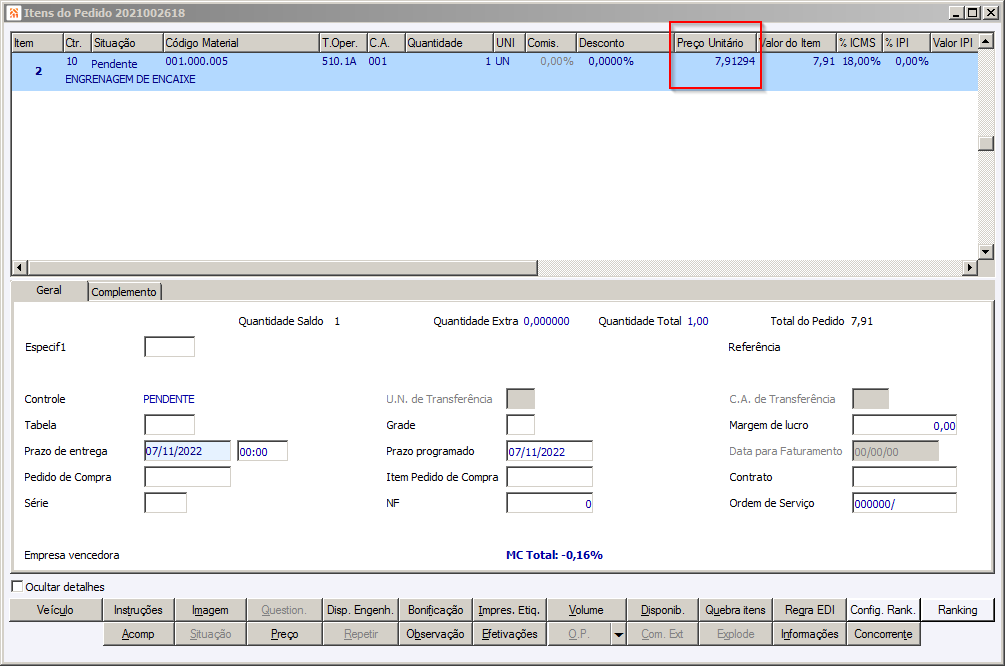Screen dimensions: 1005x666
Task: Click the horizontal scrollbar thumb in grid
Action: [x=283, y=267]
